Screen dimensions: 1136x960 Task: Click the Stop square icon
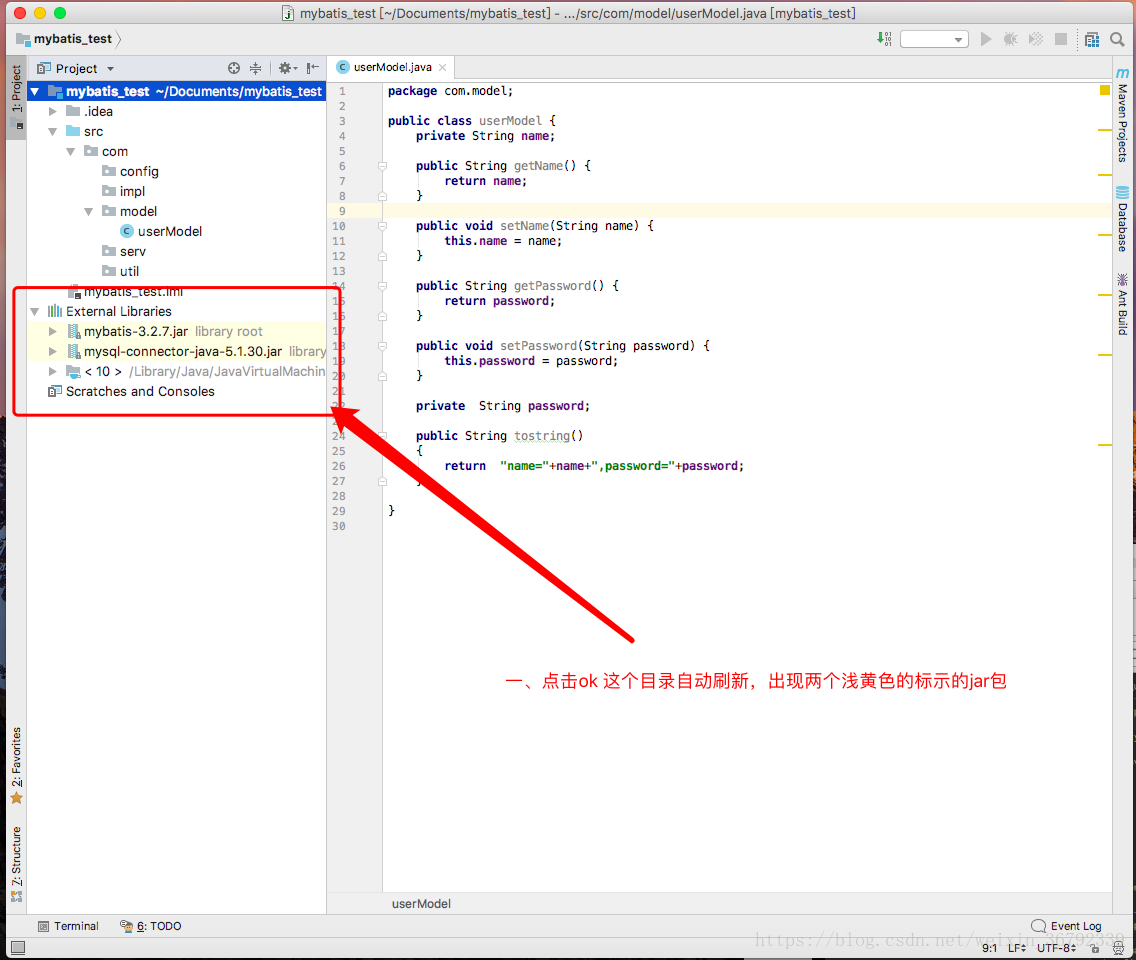[1061, 39]
